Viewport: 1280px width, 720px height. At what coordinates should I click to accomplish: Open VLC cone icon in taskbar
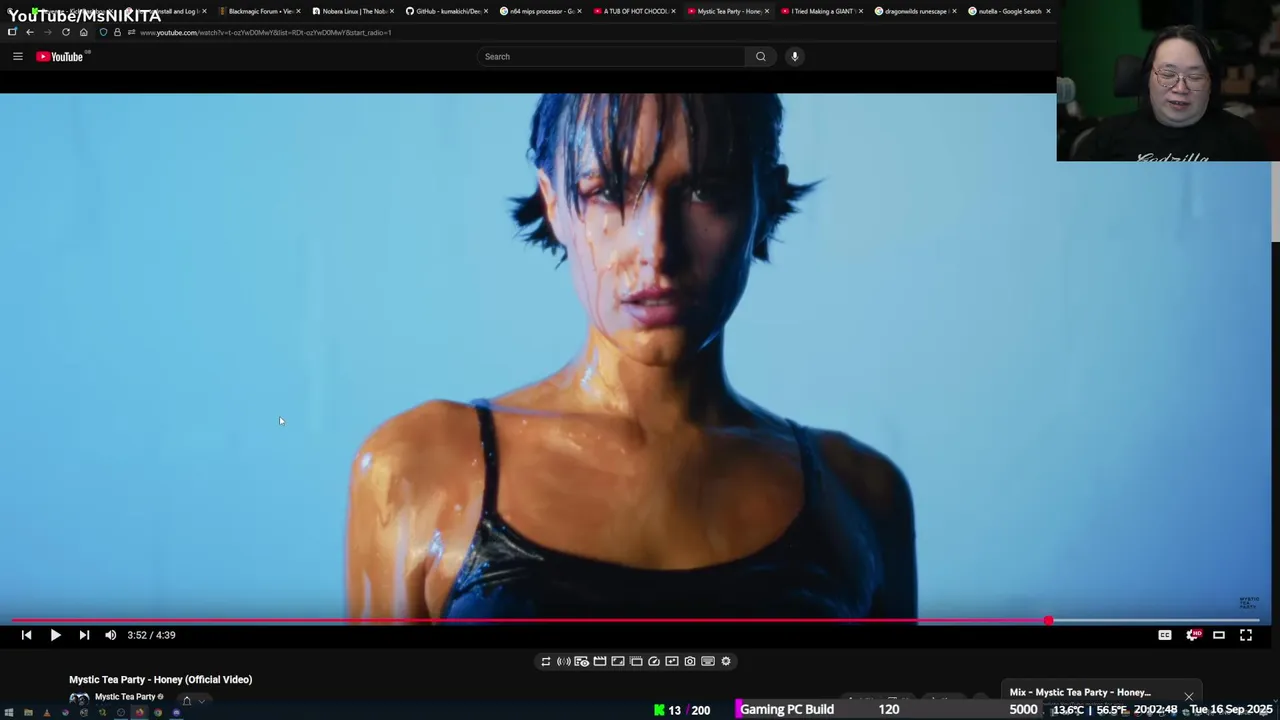[47, 712]
